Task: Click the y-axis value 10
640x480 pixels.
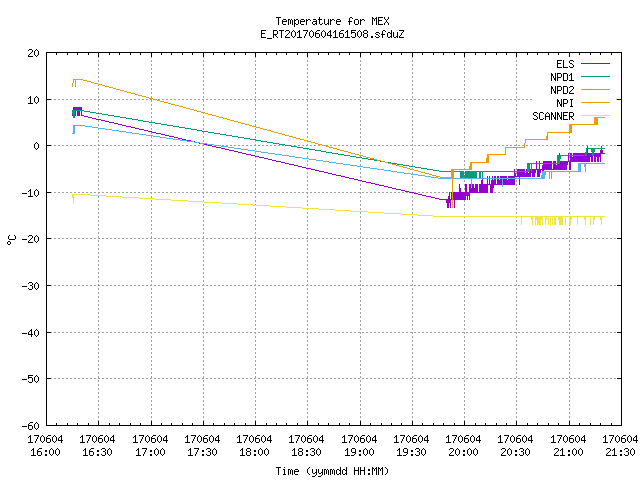Action: pos(33,100)
